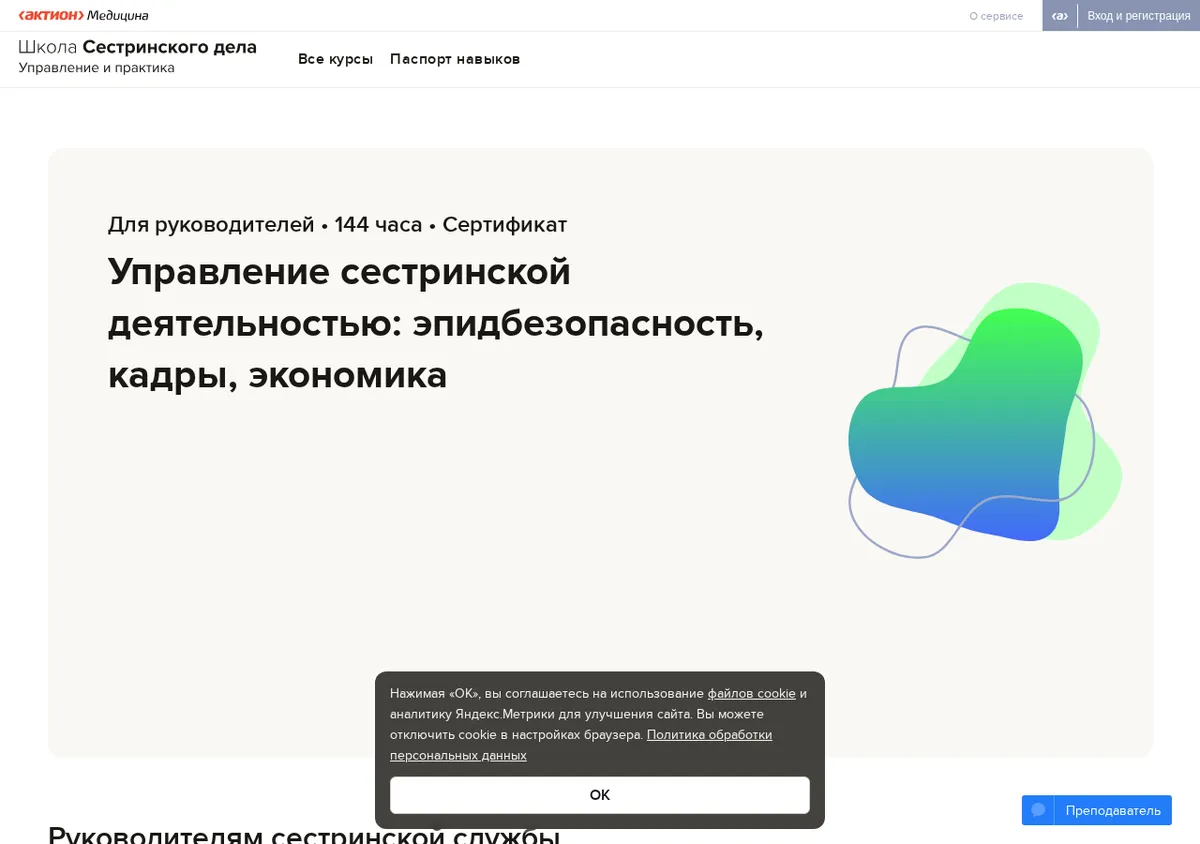Click the Медицина wordmark in the header
This screenshot has width=1200, height=844.
(x=118, y=16)
